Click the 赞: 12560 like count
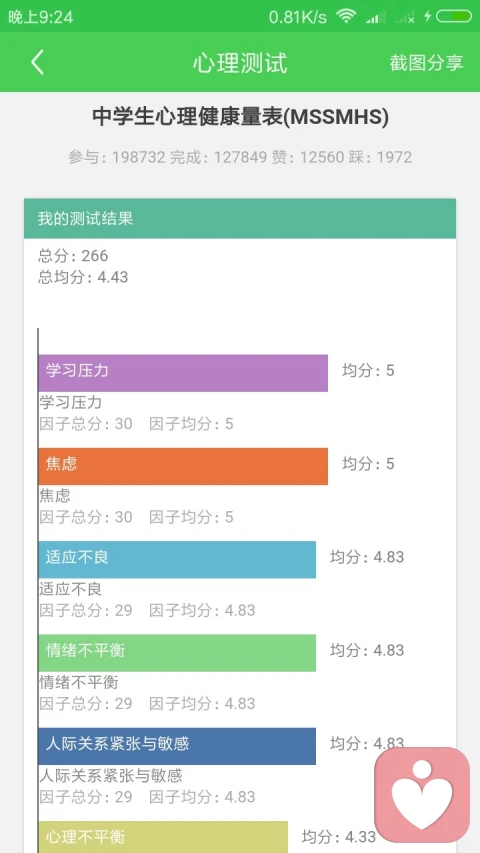 tap(307, 157)
